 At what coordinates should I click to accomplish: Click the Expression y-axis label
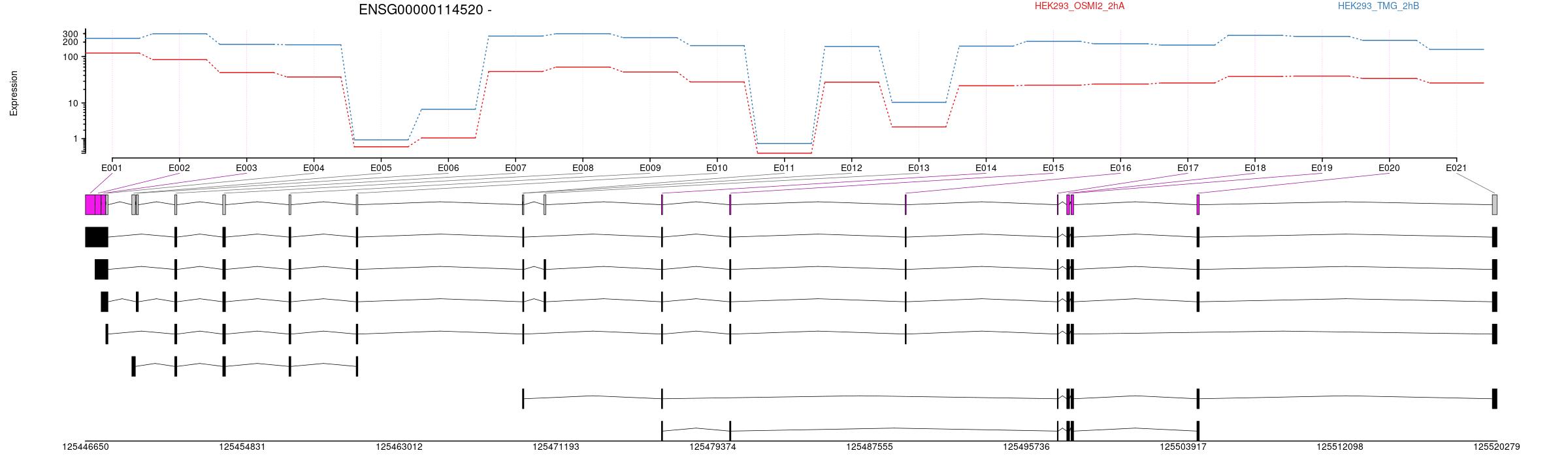[14, 93]
